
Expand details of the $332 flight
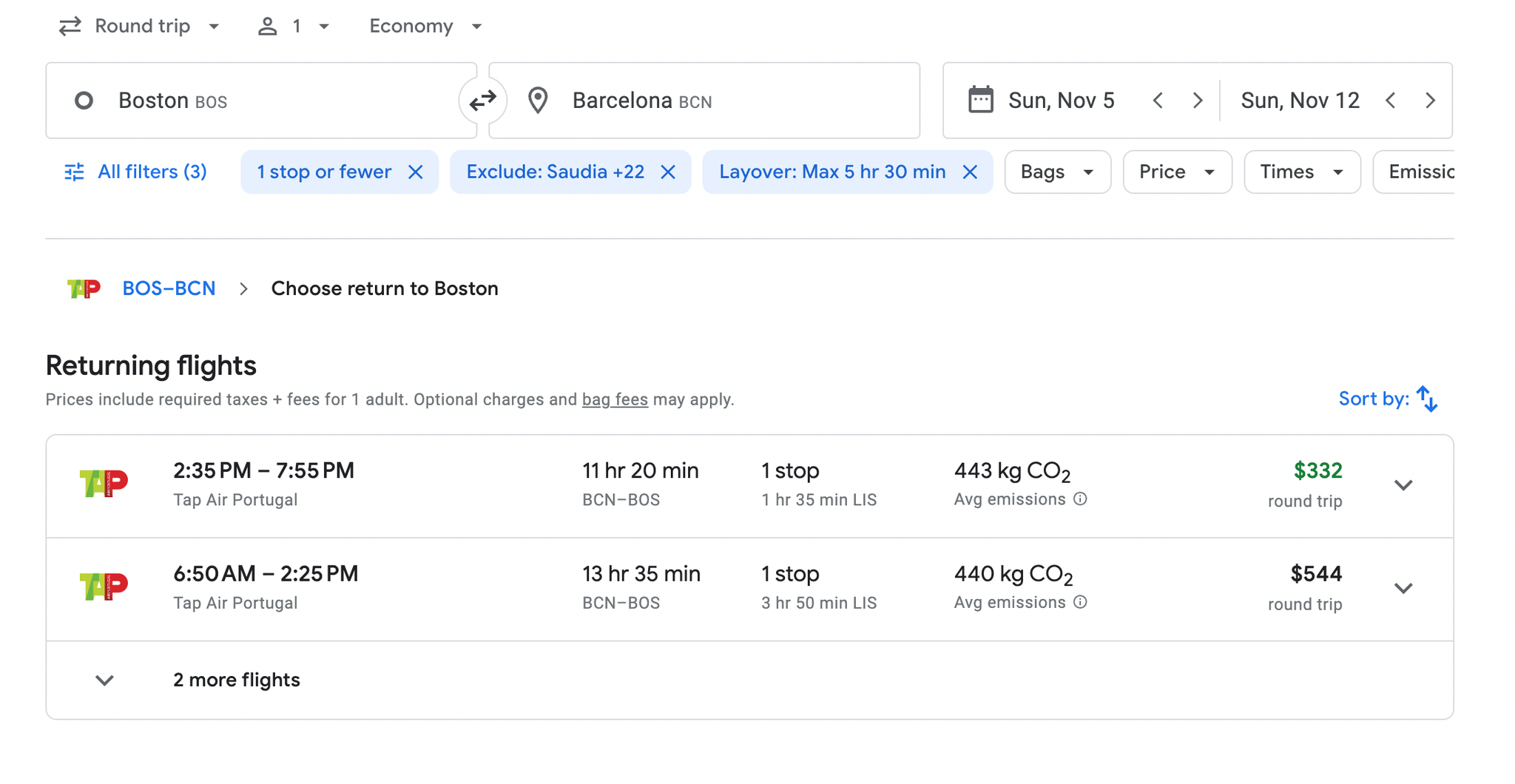click(1403, 484)
